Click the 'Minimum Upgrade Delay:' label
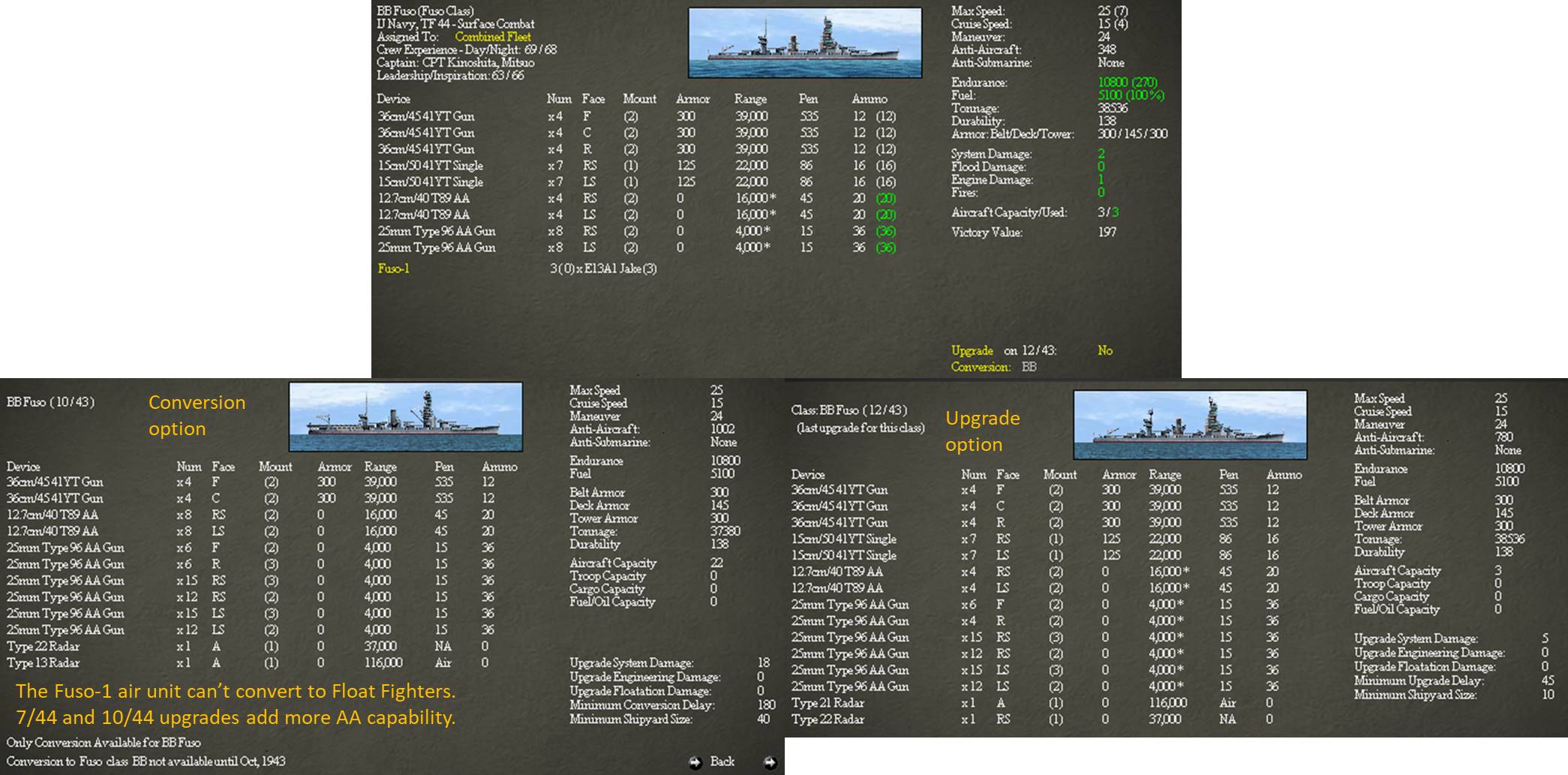This screenshot has height=775, width=1568. tap(1419, 681)
